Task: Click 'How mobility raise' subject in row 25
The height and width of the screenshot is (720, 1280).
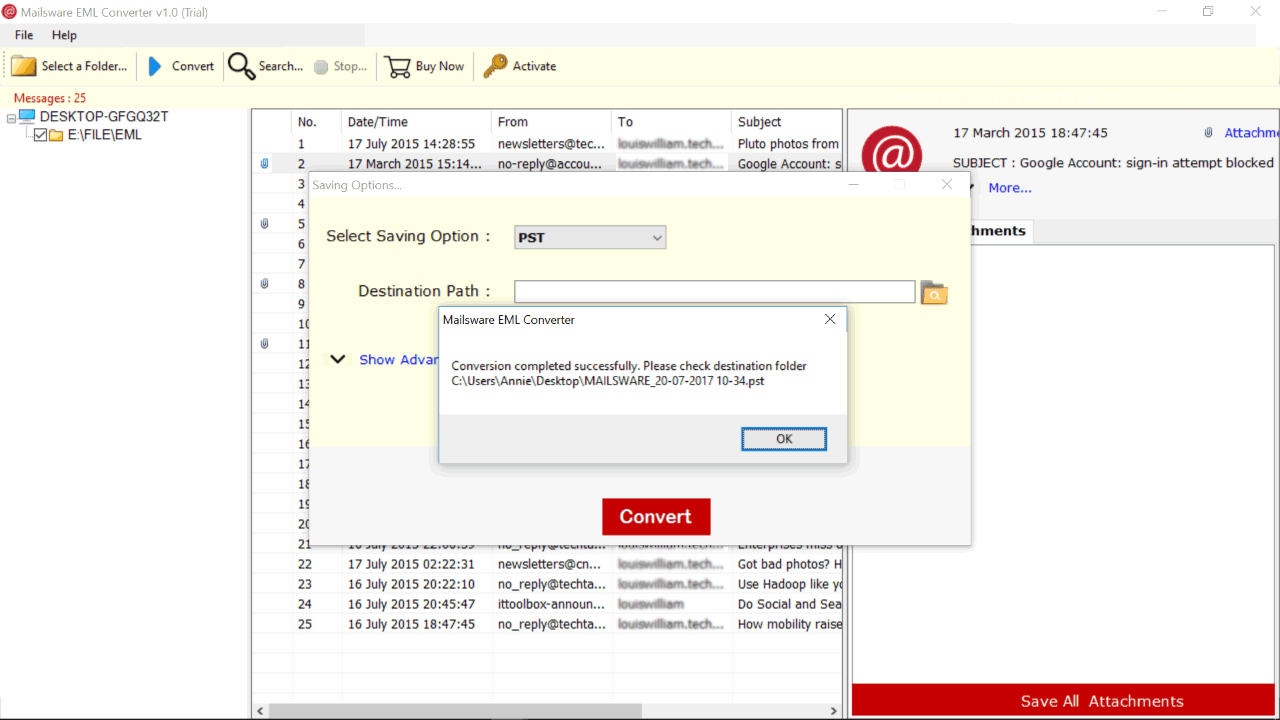Action: coord(789,624)
